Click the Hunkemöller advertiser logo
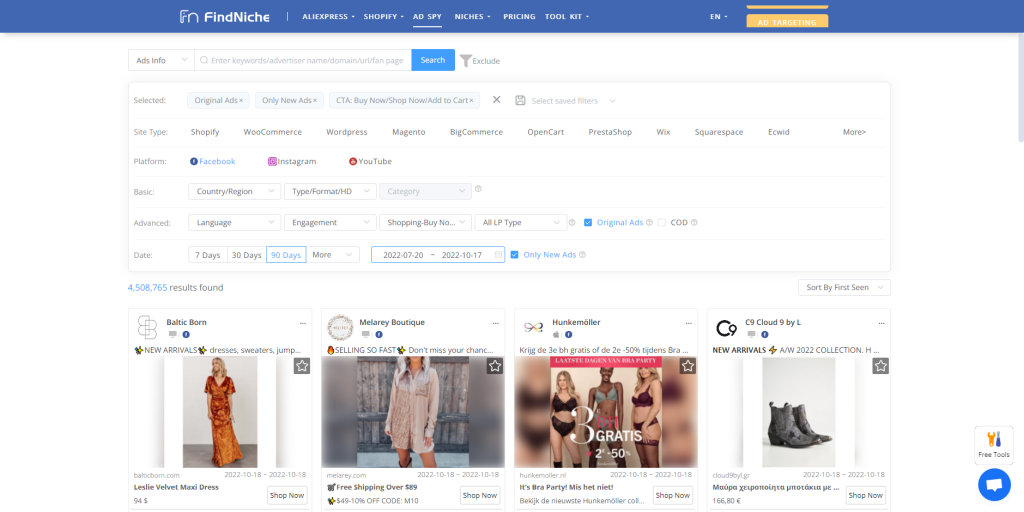 534,327
